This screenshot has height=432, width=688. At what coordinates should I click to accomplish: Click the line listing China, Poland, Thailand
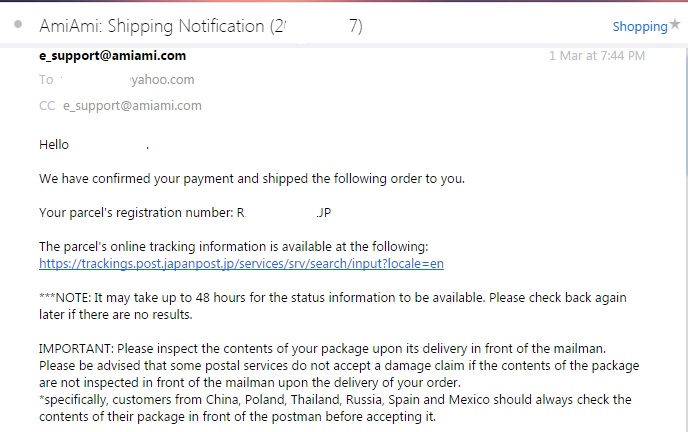tap(335, 400)
